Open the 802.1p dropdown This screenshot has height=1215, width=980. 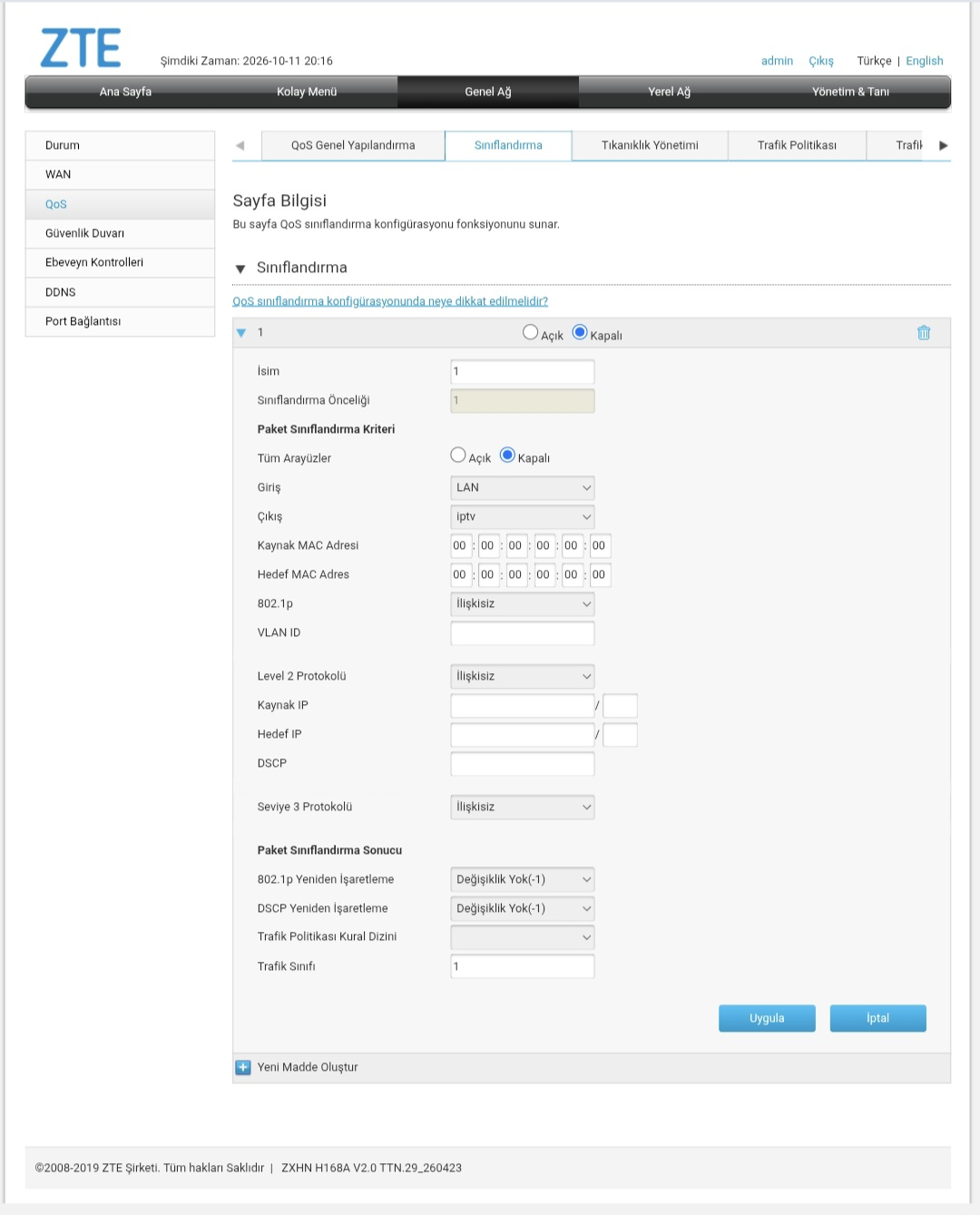(x=523, y=604)
